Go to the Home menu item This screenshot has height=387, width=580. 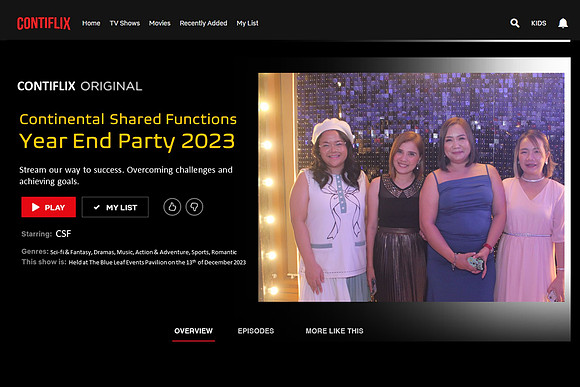tap(91, 23)
